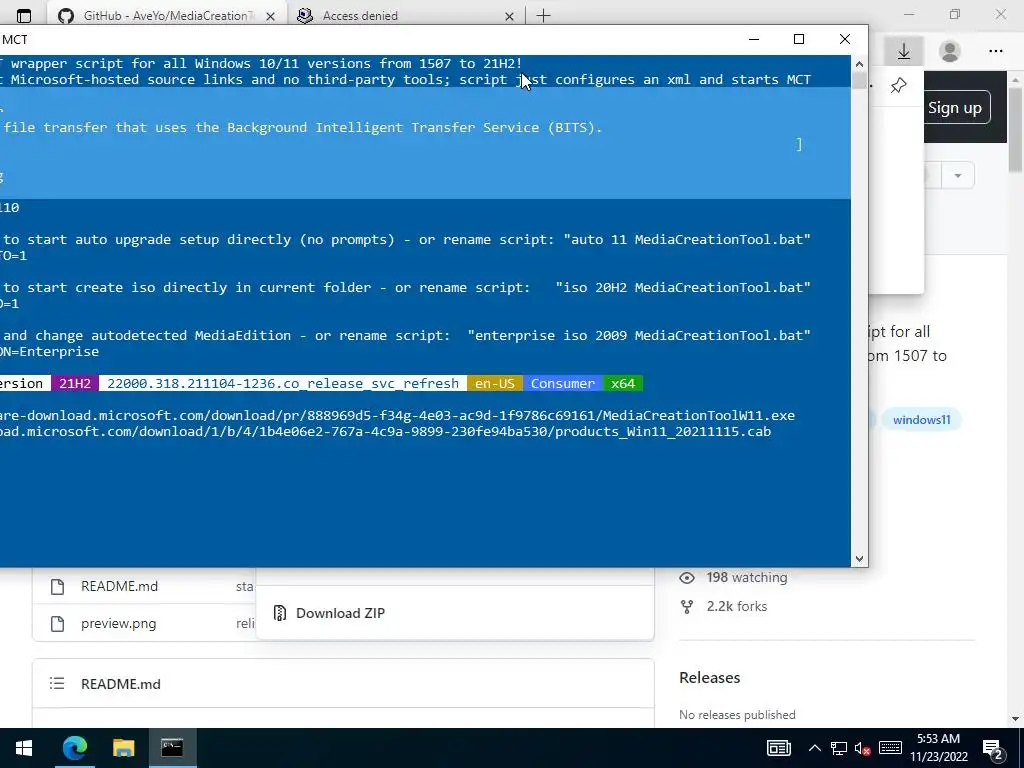Open the notification center with 2 alerts

993,748
